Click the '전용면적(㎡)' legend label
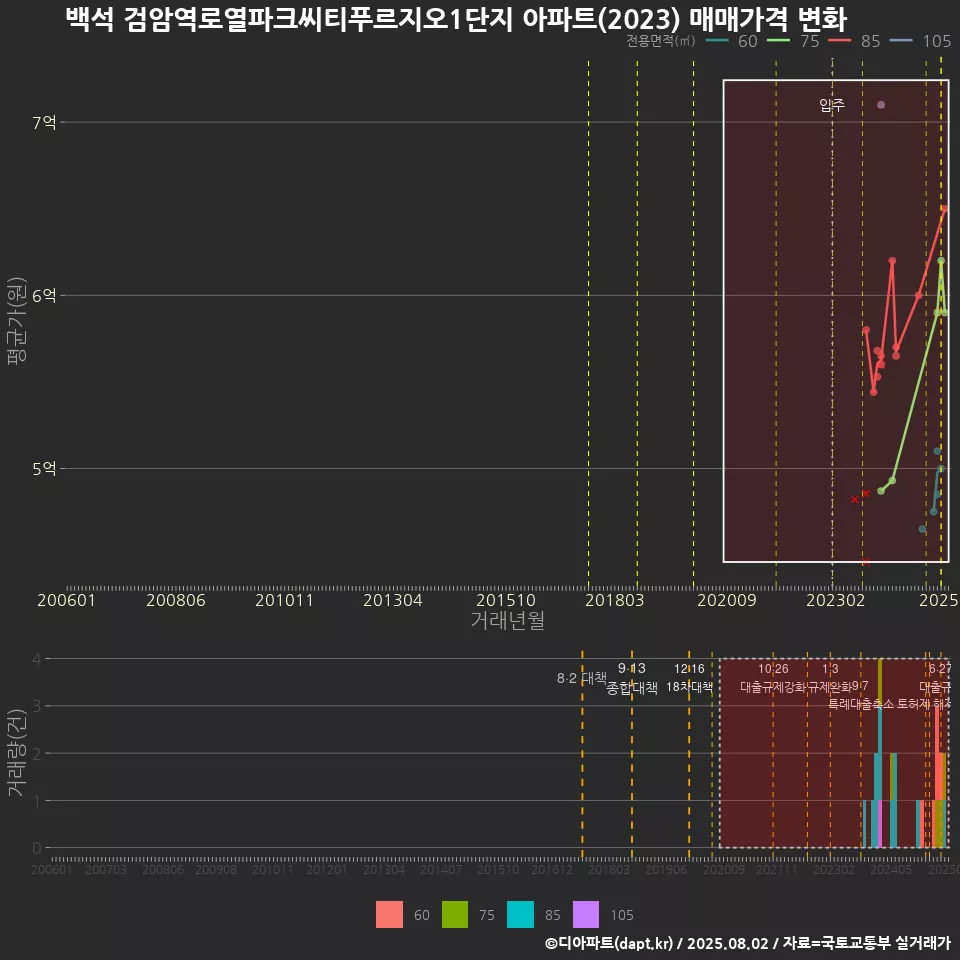Image resolution: width=960 pixels, height=960 pixels. [x=661, y=41]
